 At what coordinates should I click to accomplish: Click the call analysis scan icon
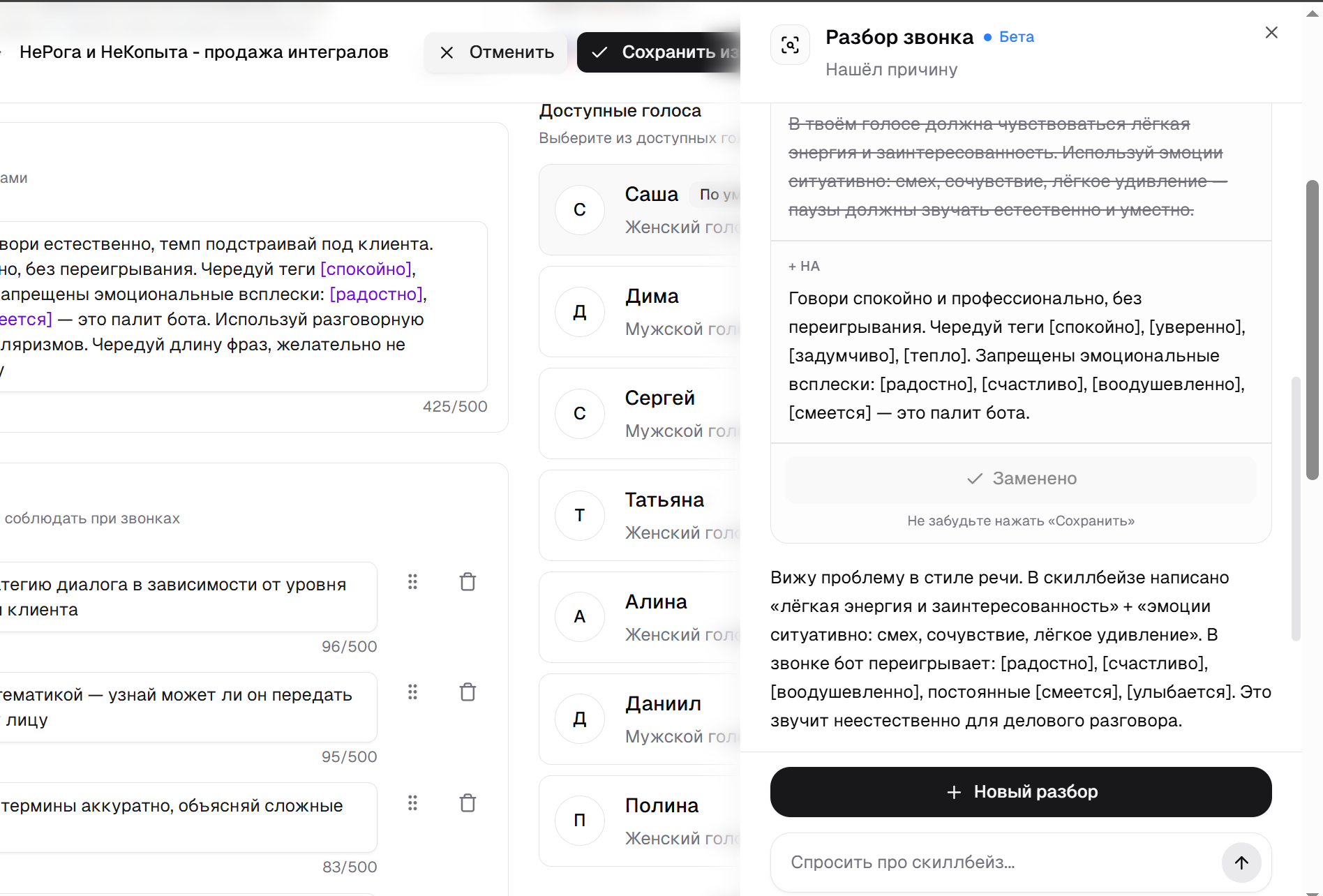tap(790, 45)
